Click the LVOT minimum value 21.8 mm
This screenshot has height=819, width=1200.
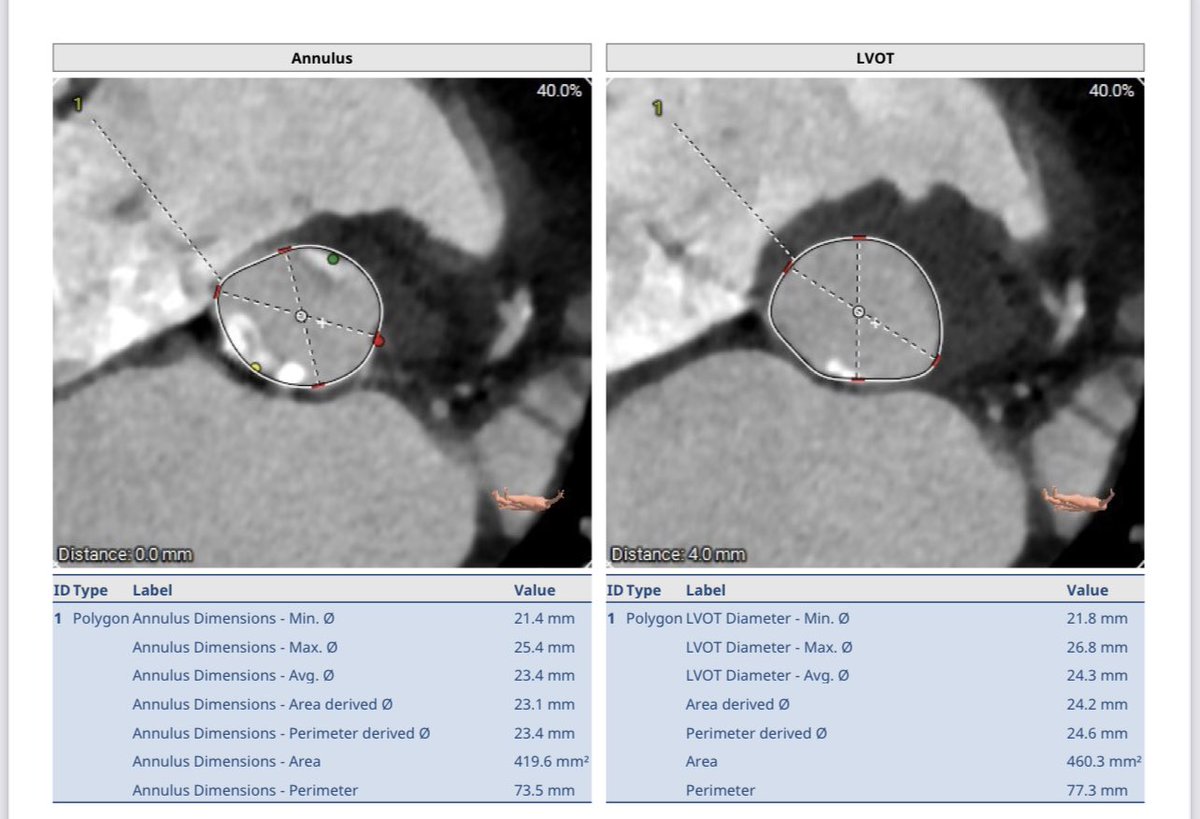1097,618
